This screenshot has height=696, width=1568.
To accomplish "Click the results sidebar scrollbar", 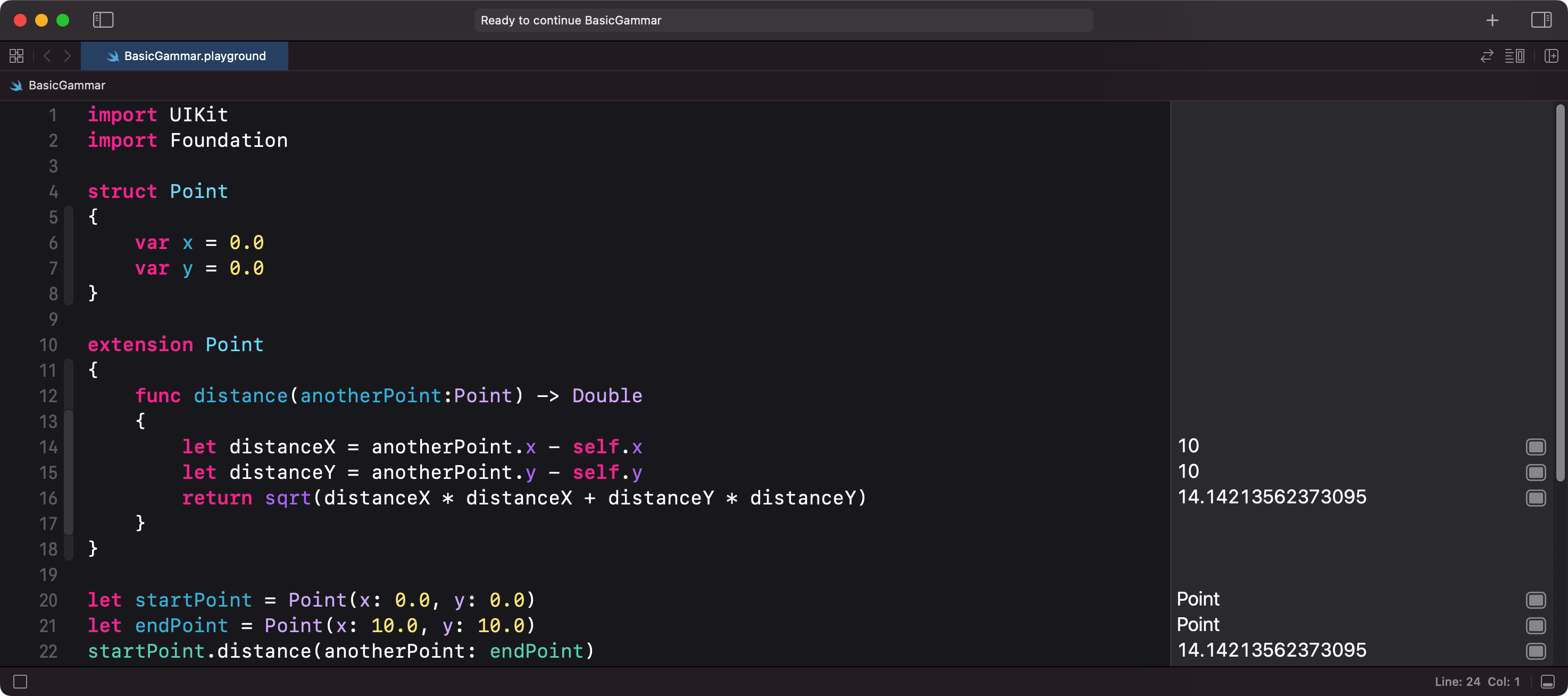I will point(1560,292).
